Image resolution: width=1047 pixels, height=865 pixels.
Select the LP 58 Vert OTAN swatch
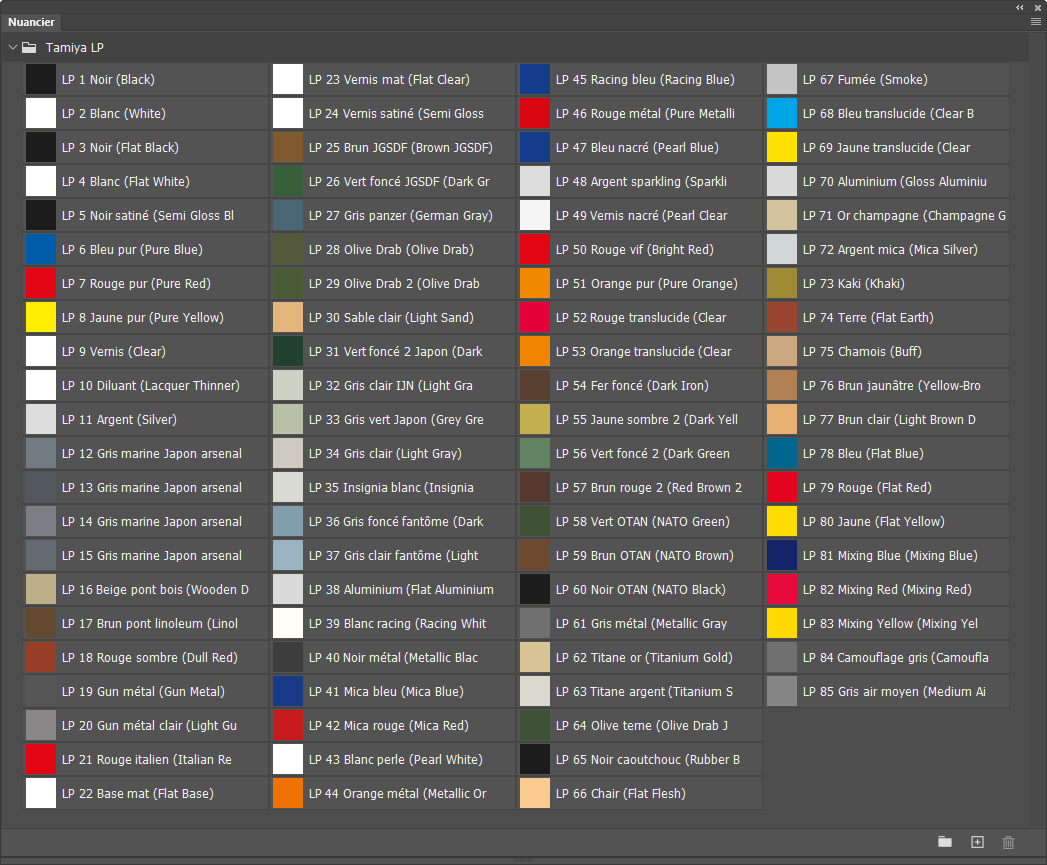[x=535, y=522]
